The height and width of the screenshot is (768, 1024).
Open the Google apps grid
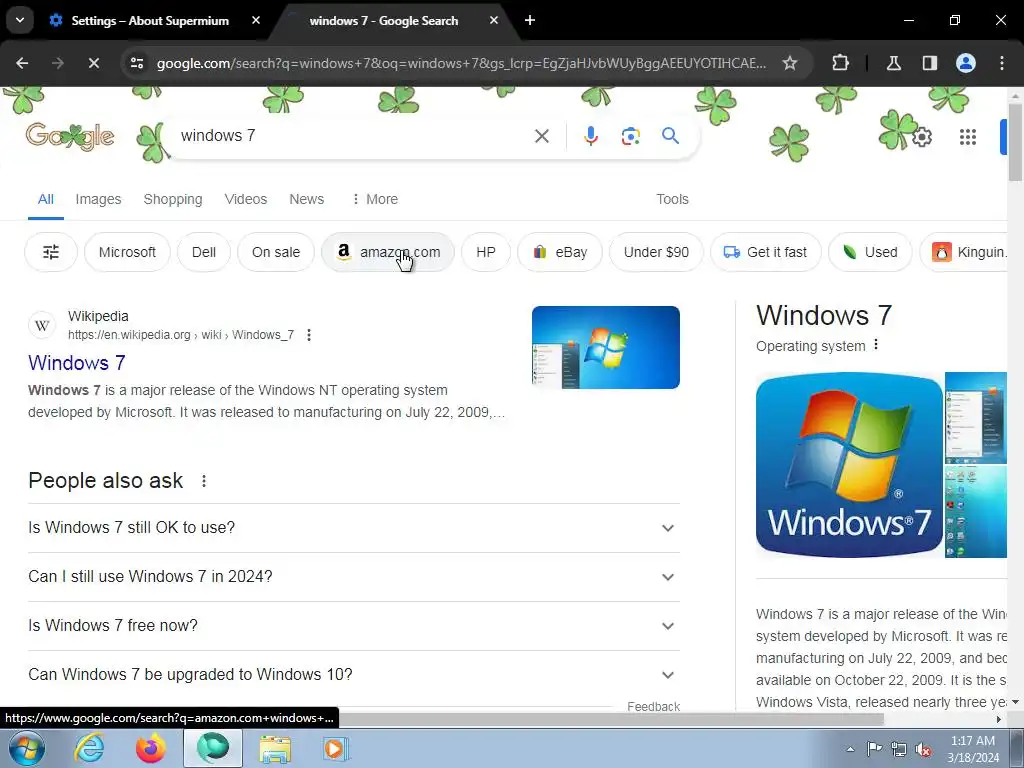967,137
